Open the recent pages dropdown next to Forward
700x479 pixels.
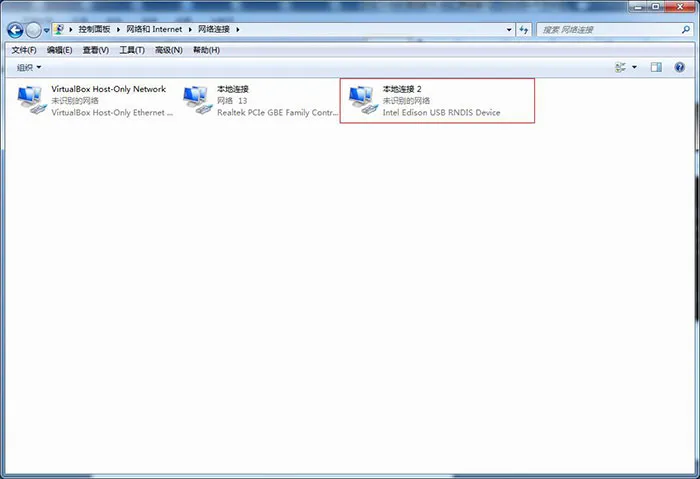point(47,31)
